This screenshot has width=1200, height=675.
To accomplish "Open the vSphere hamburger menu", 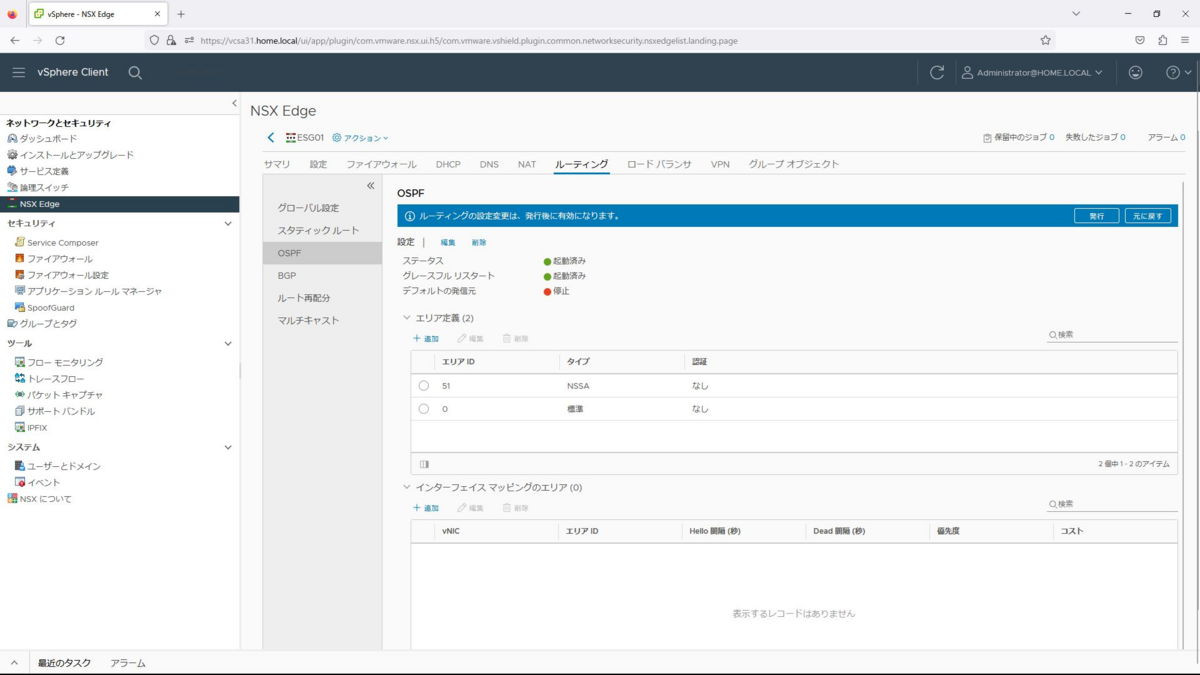I will pyautogui.click(x=18, y=73).
